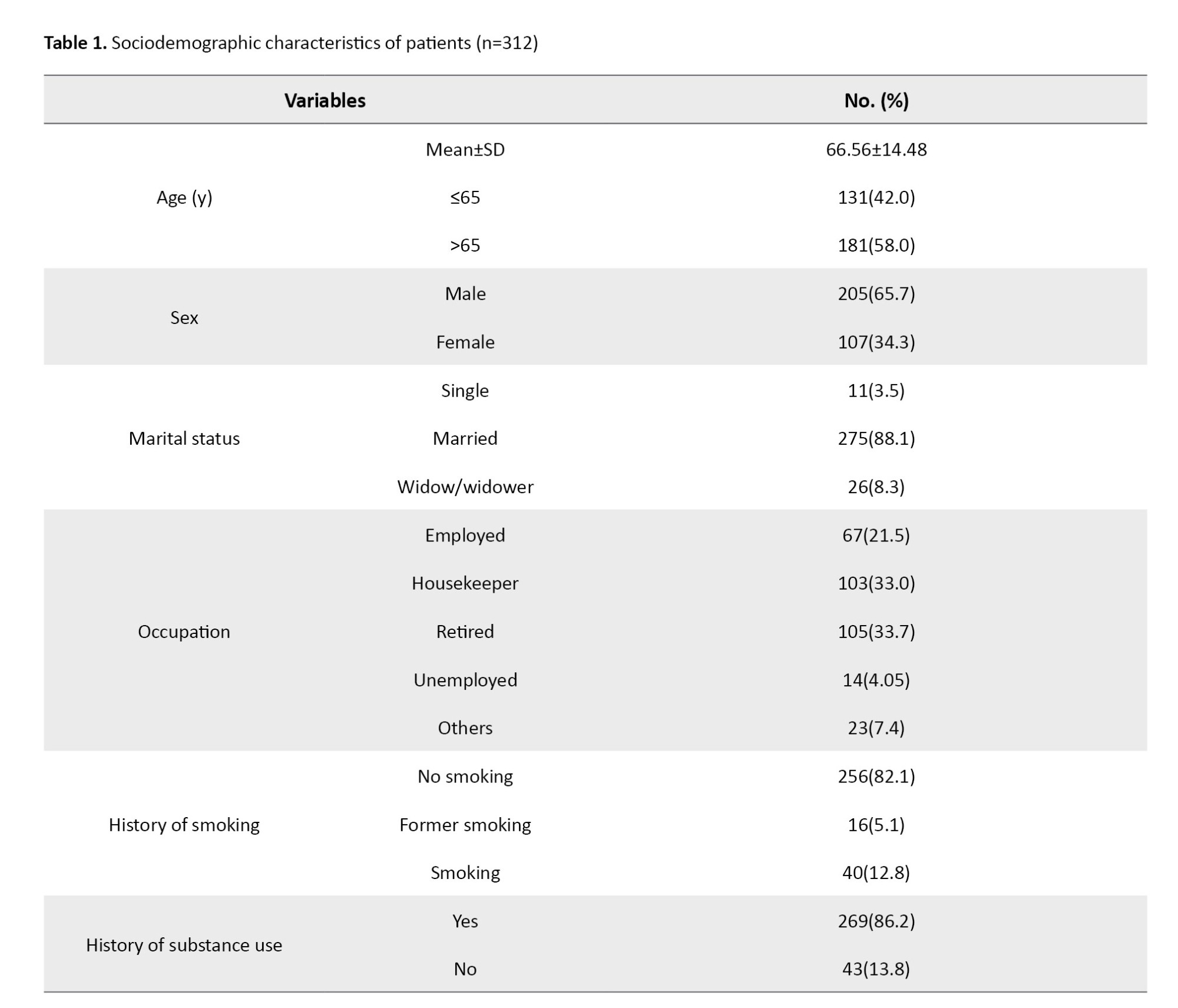Click the Married value 275(88.1)
This screenshot has height=1008, width=1178.
(x=876, y=438)
